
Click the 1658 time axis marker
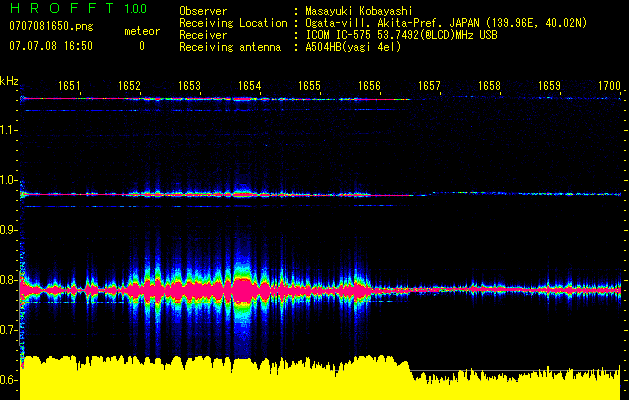pos(489,86)
